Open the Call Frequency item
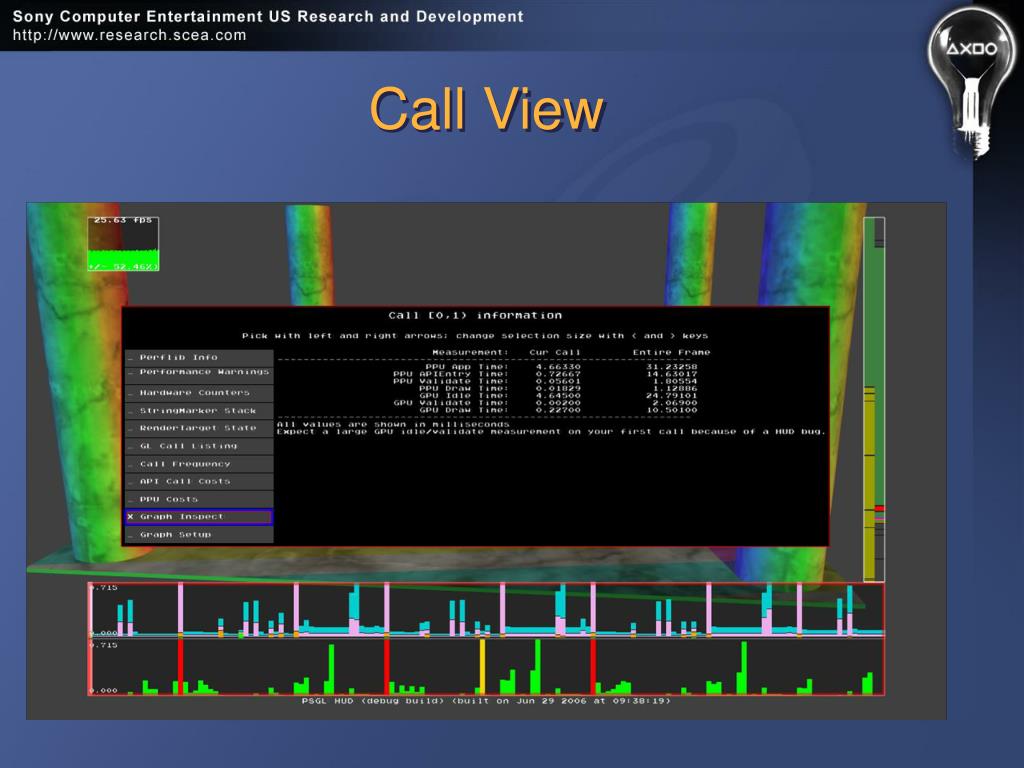1024x768 pixels. 199,464
